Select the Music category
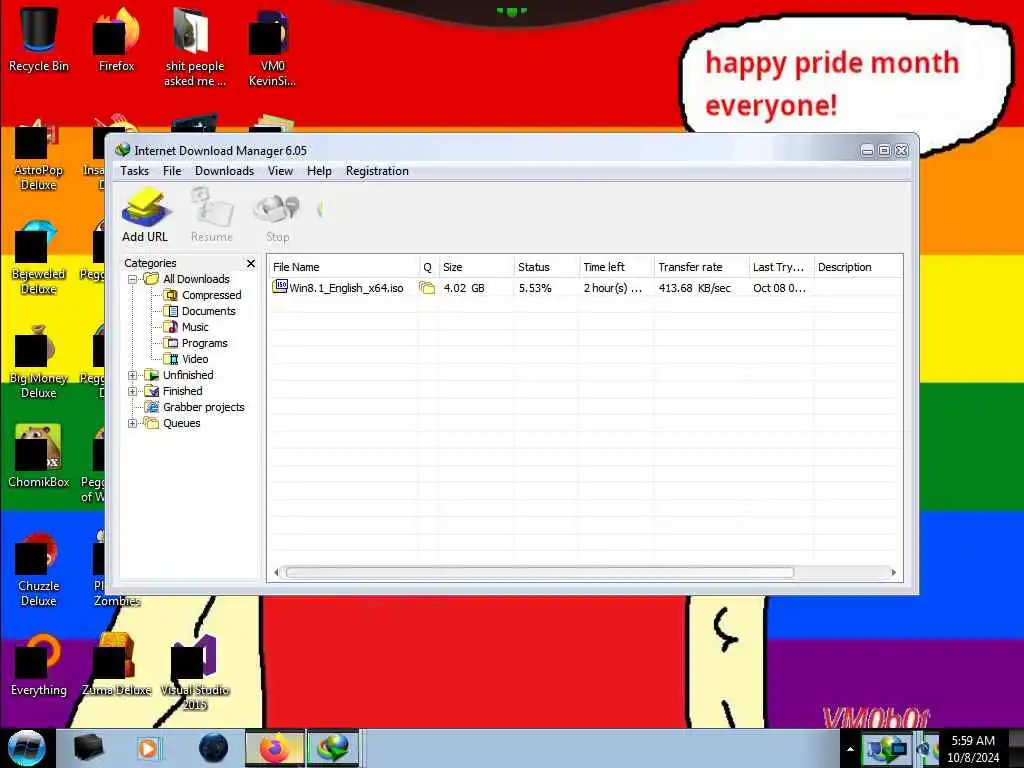The image size is (1024, 768). click(x=195, y=327)
